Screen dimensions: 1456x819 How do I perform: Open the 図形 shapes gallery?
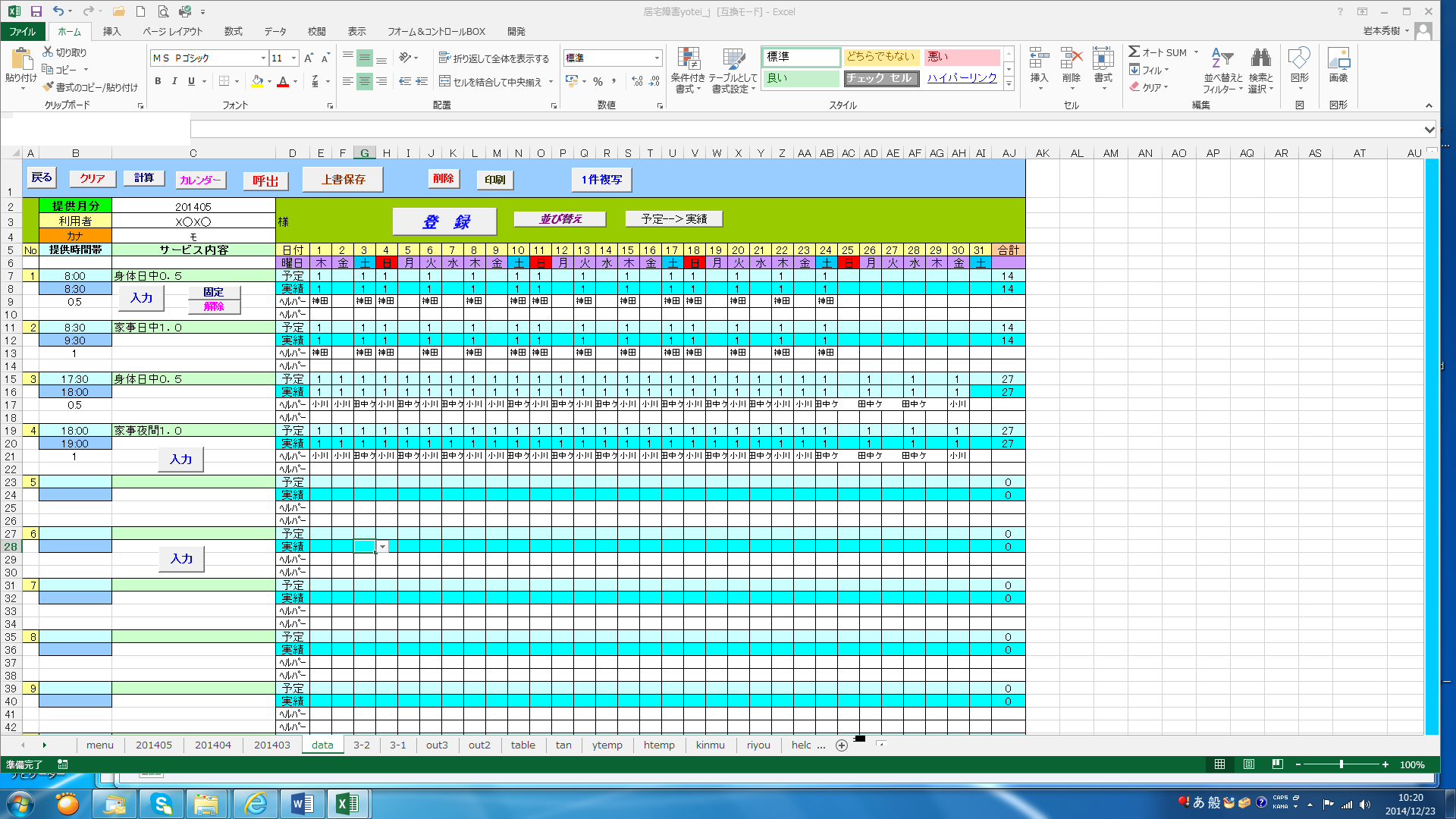(x=1299, y=68)
